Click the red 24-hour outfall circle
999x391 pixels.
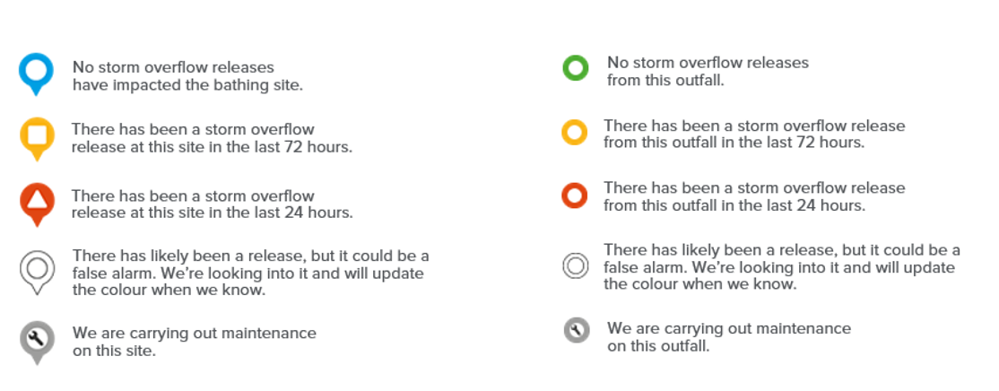point(574,196)
